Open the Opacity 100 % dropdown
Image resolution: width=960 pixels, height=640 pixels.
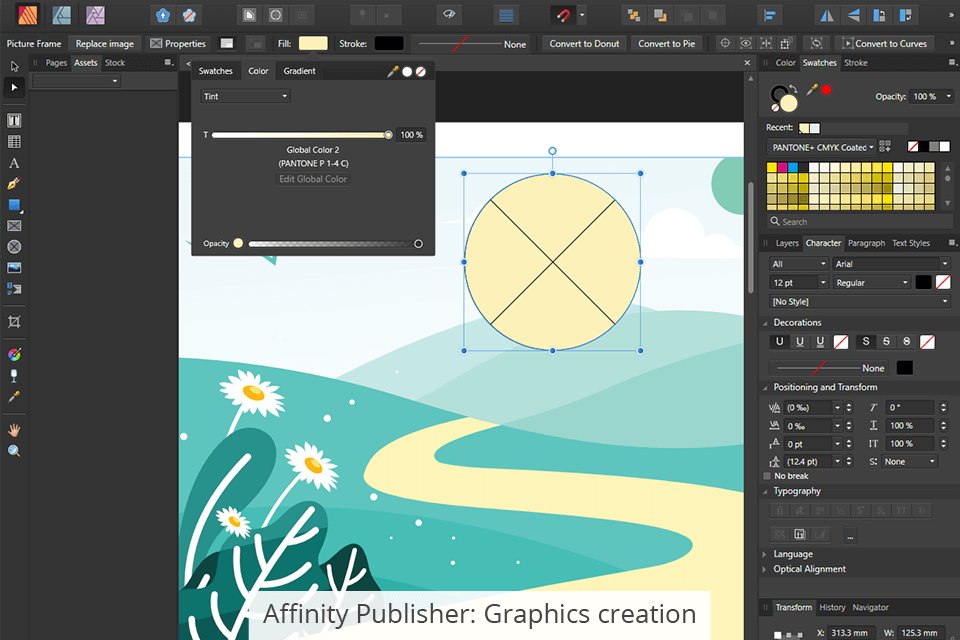tap(931, 96)
